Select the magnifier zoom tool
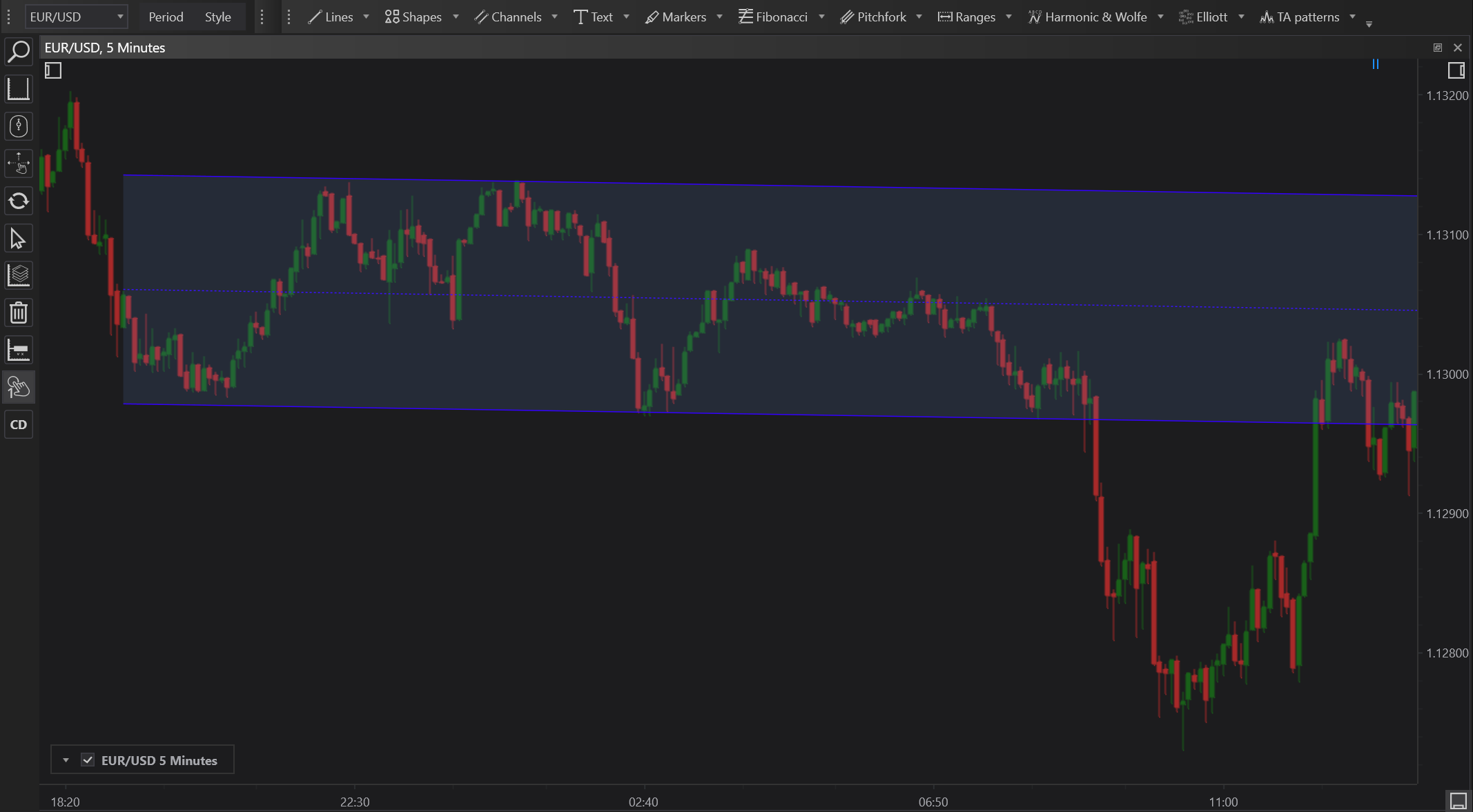The height and width of the screenshot is (812, 1473). [19, 52]
